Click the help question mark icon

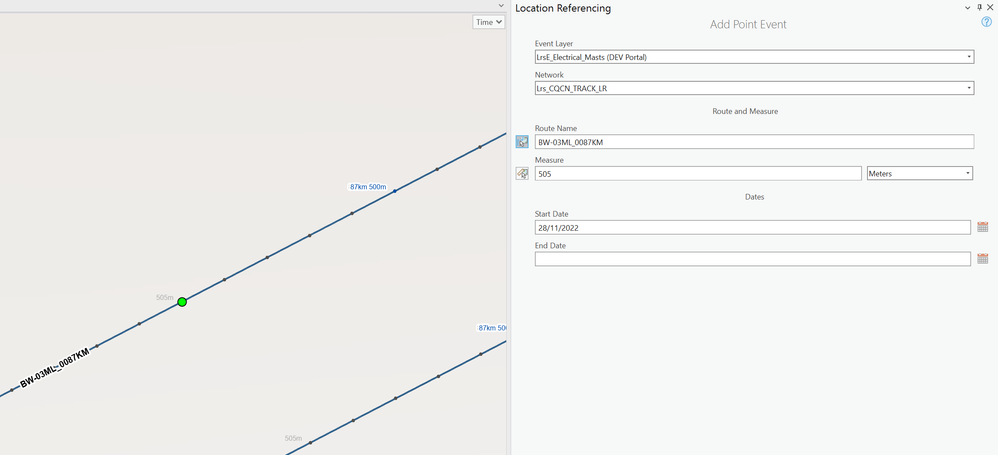[987, 22]
